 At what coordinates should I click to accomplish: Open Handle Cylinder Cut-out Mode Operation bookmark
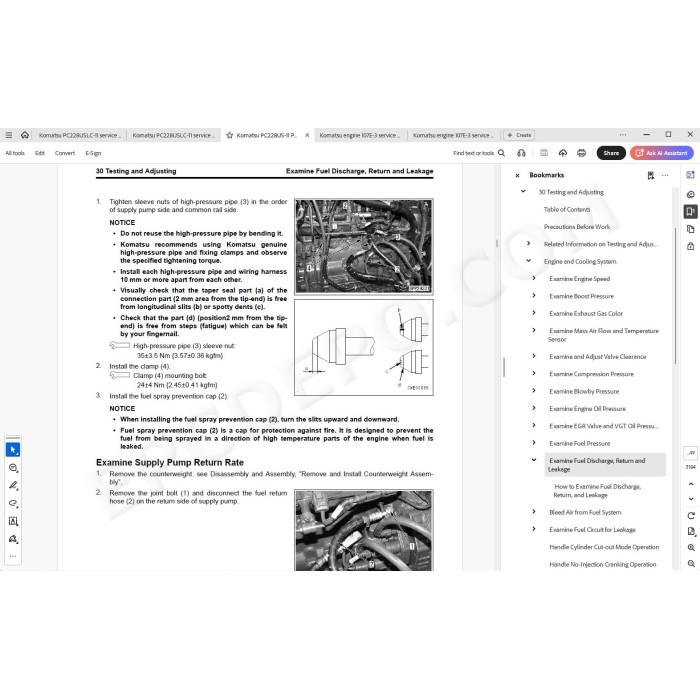pos(604,547)
